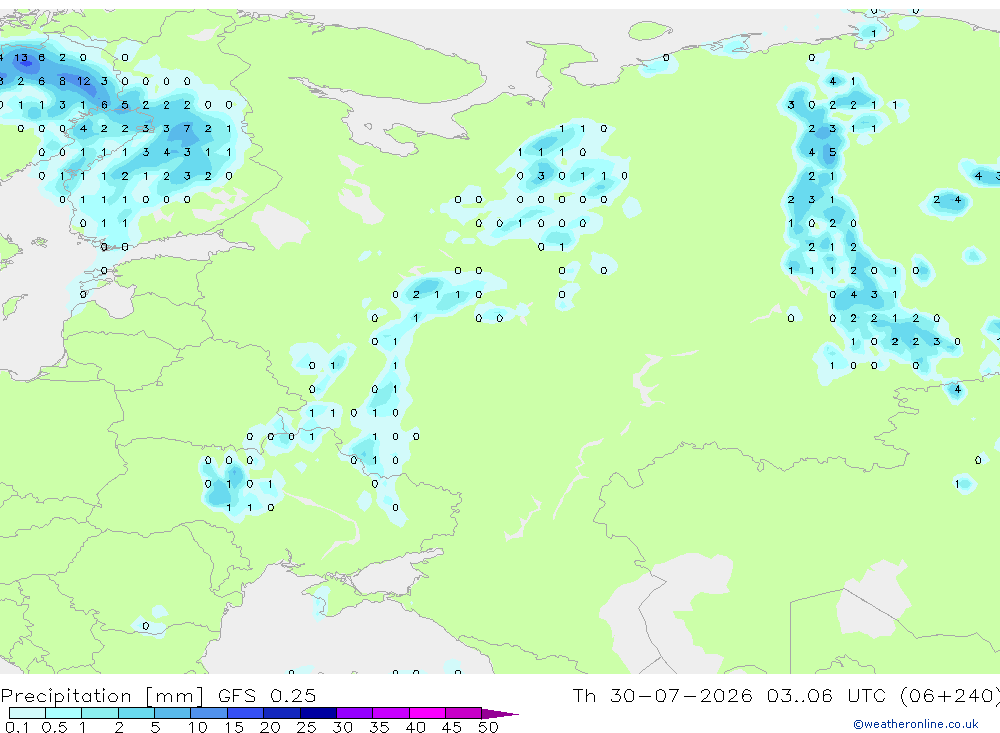Pick the legend swatch between 0.1 and 0.5

tap(27, 713)
